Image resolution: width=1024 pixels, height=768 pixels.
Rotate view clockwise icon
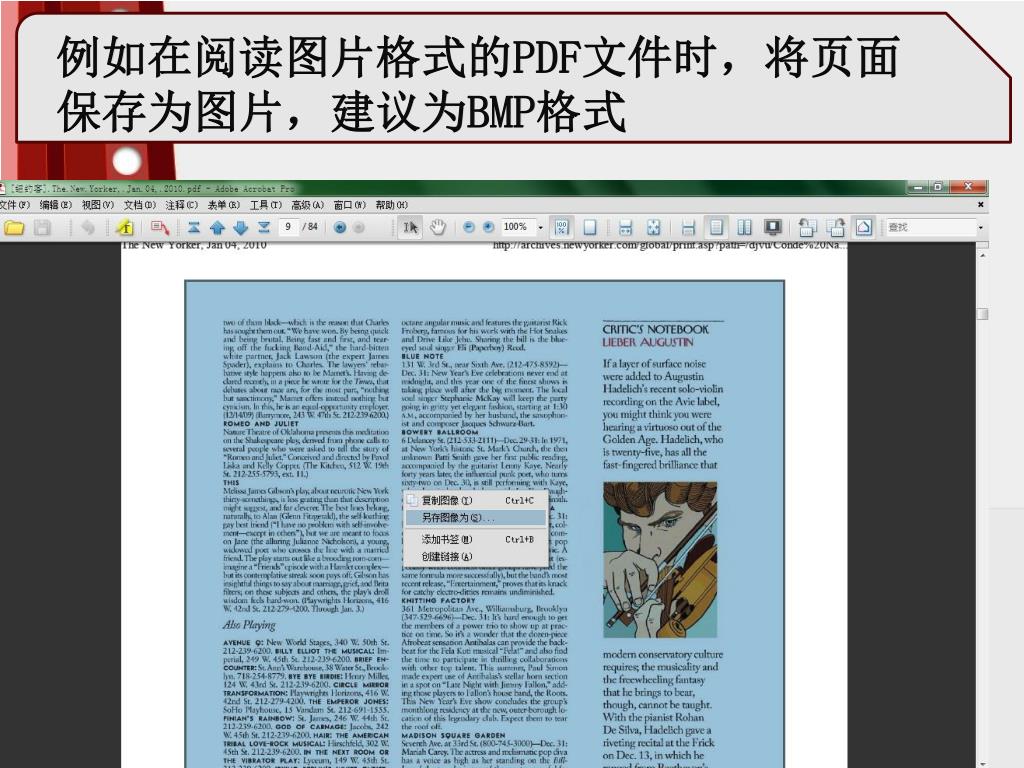point(835,227)
